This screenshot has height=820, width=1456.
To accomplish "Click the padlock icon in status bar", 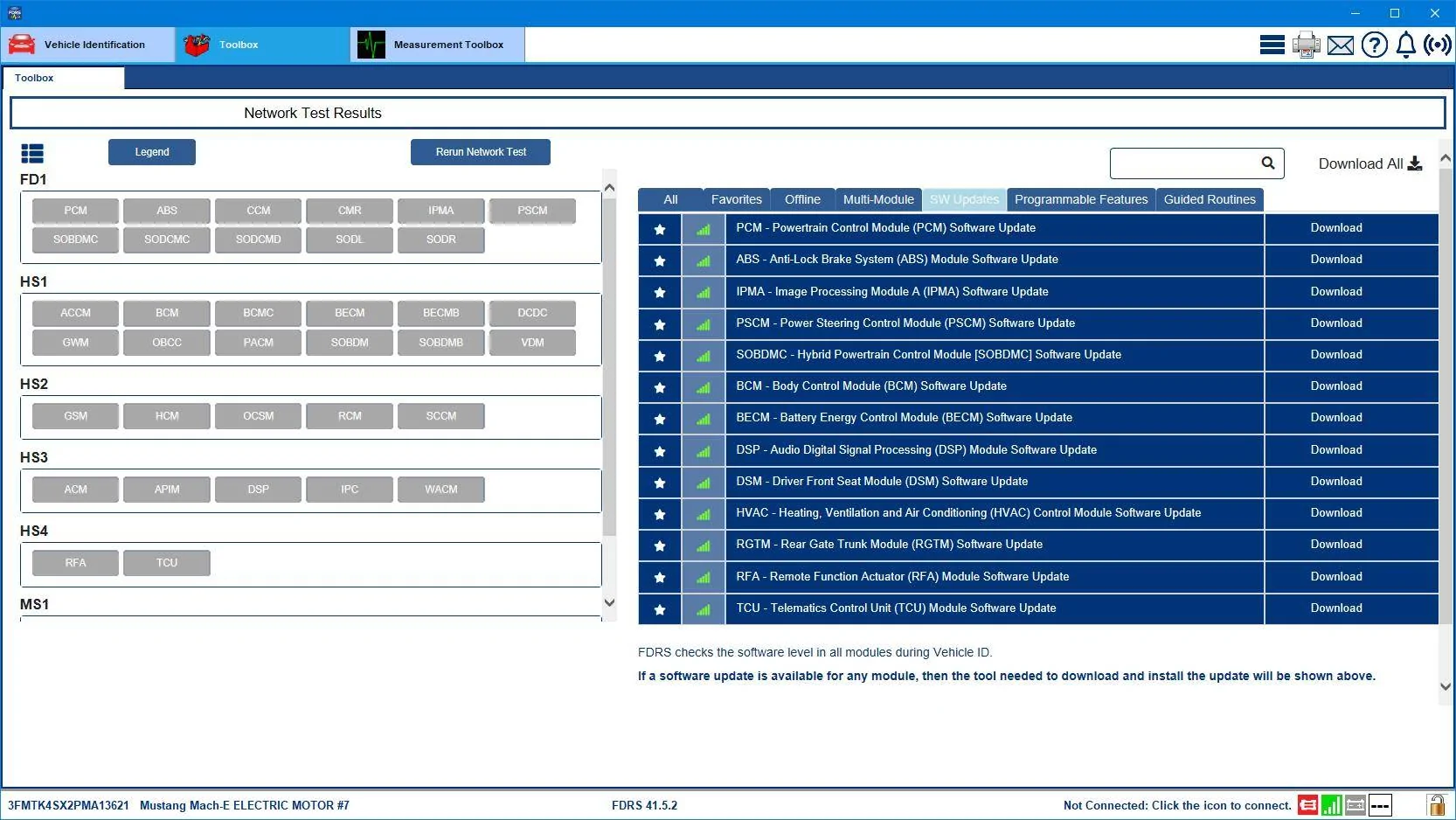I will 1436,804.
